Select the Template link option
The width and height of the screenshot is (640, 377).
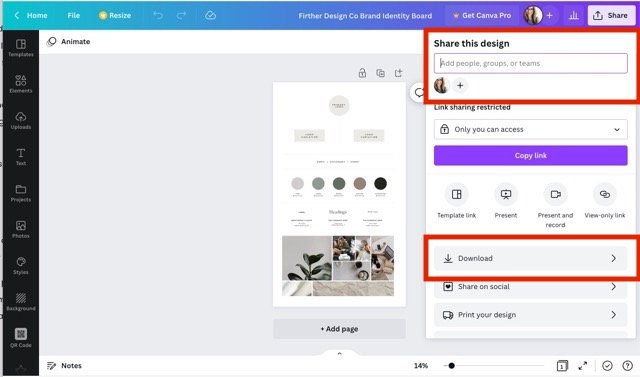click(x=456, y=202)
